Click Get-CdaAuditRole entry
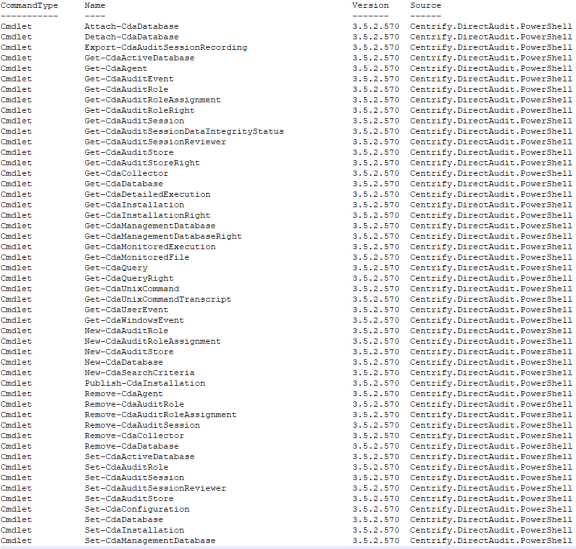Image resolution: width=576 pixels, height=549 pixels. pos(126,89)
